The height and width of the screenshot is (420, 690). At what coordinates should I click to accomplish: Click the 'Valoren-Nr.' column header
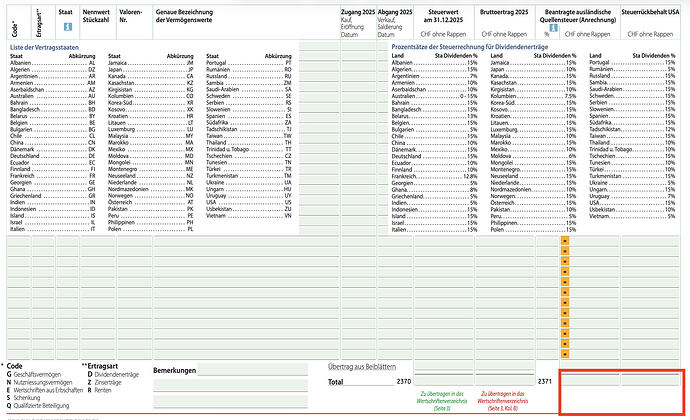[131, 16]
